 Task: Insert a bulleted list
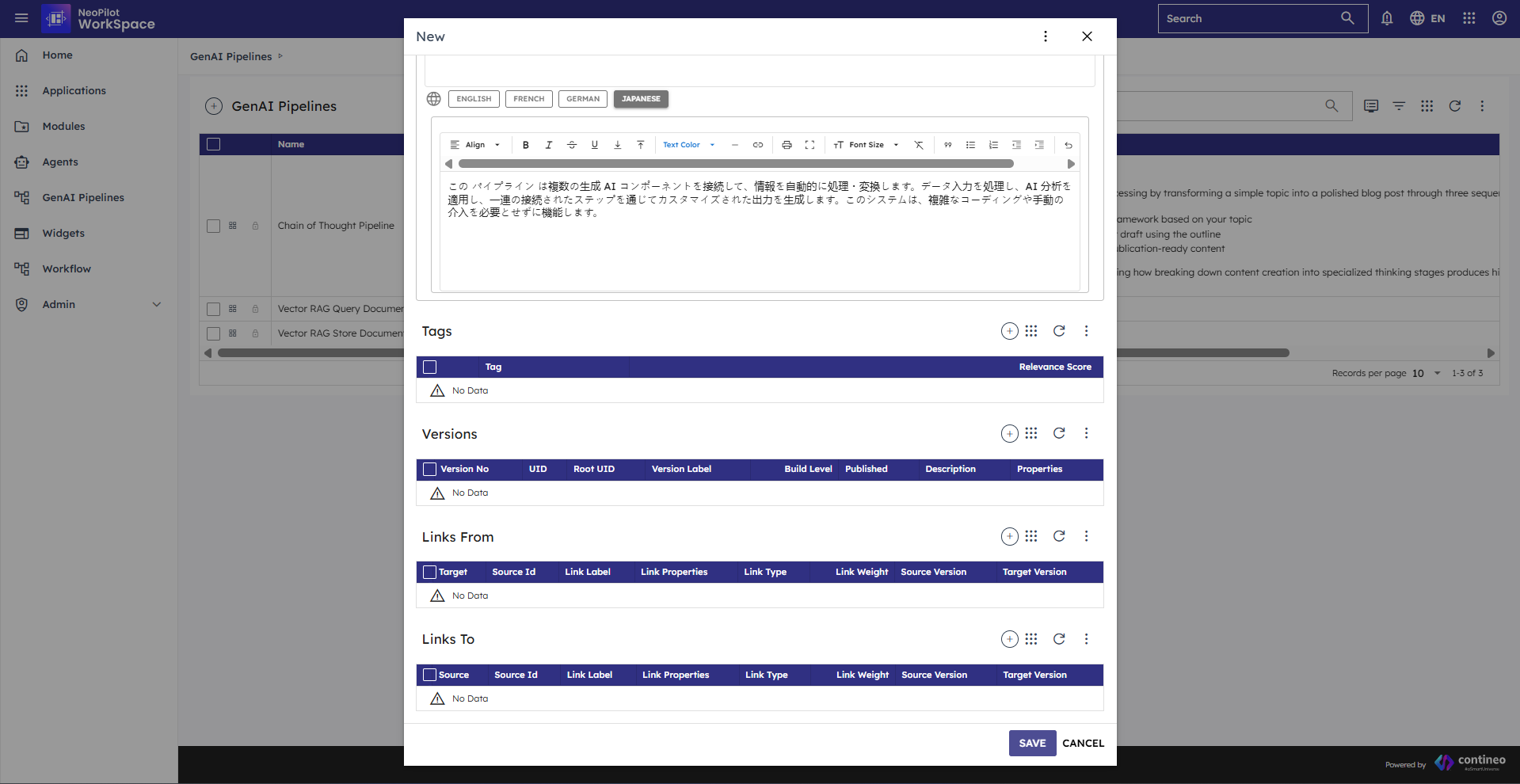970,145
